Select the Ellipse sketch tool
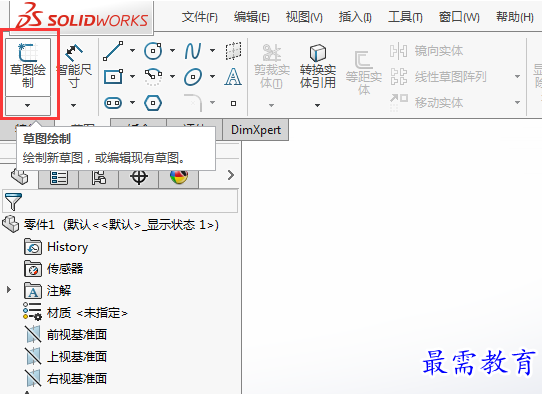Viewport: 544px width, 394px height. click(193, 77)
